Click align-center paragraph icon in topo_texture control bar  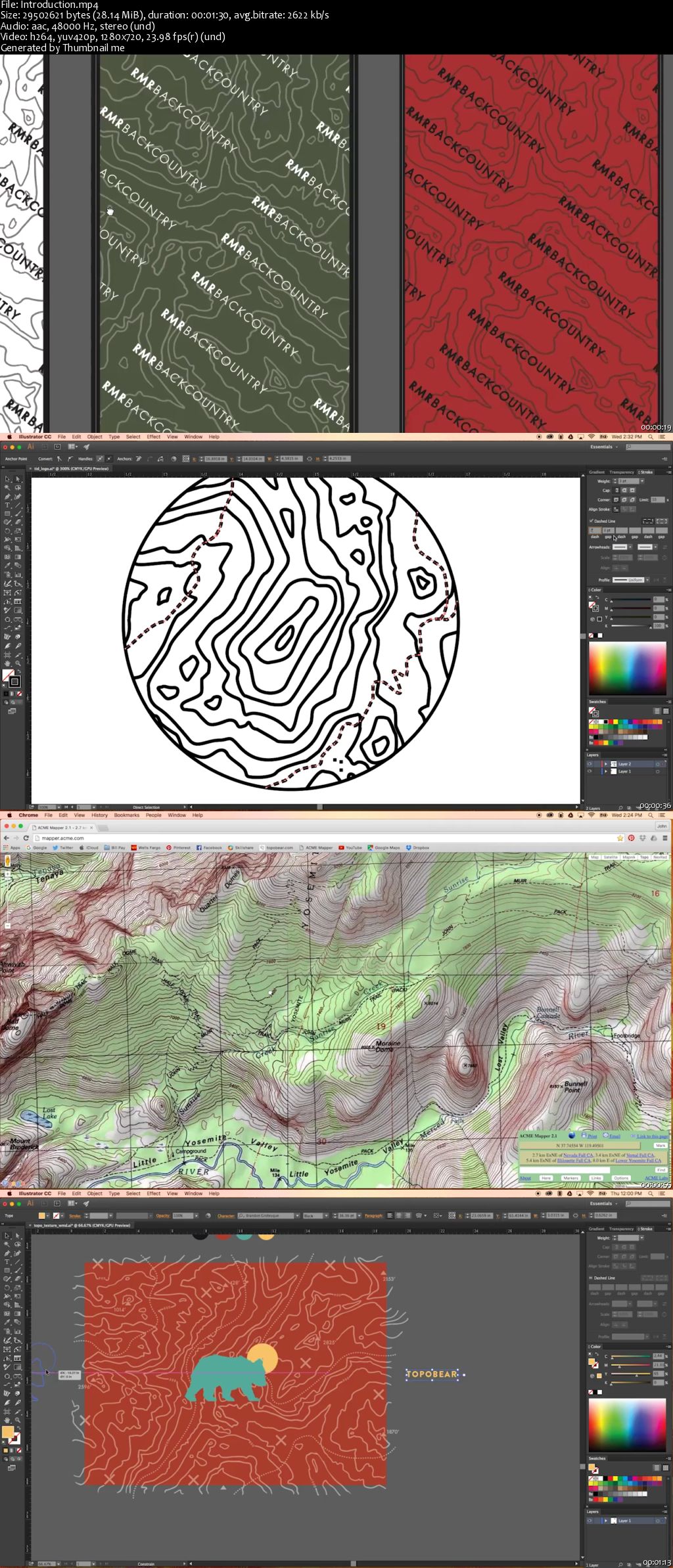pos(398,1215)
